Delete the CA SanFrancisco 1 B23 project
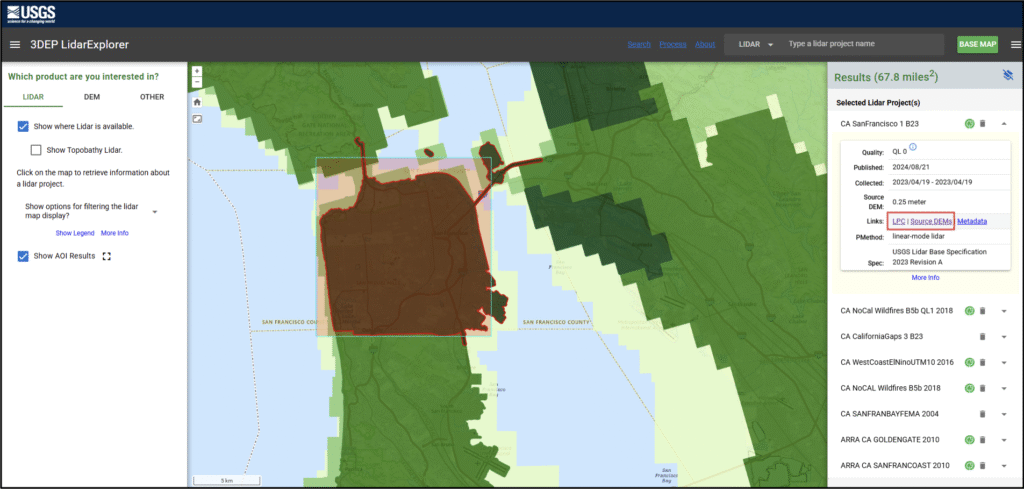1024x489 pixels. pyautogui.click(x=982, y=123)
